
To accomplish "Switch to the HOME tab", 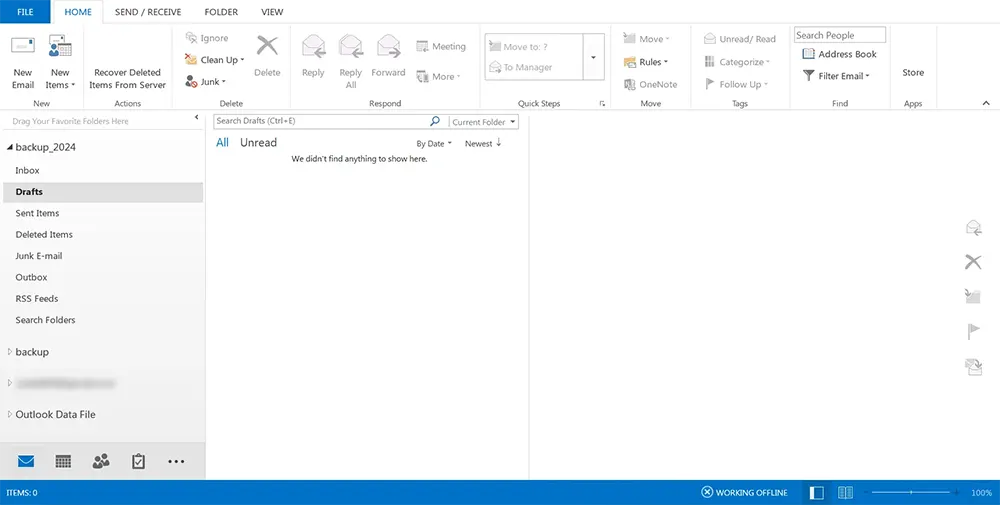I will (x=78, y=11).
